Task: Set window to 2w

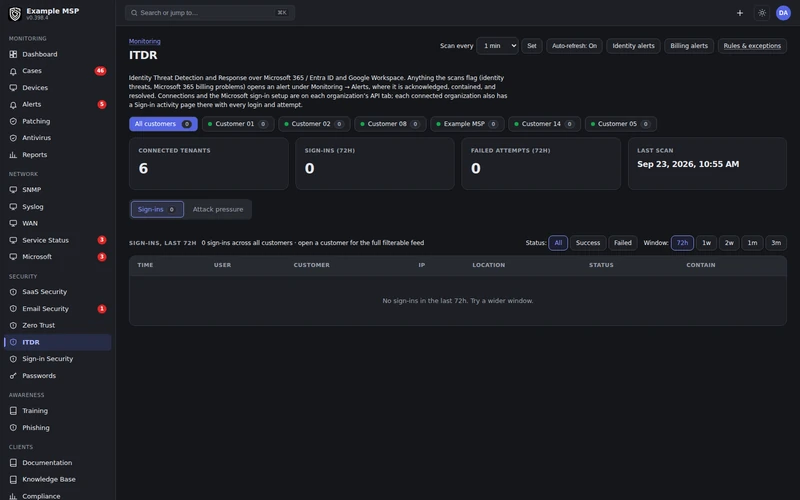Action: pos(730,243)
